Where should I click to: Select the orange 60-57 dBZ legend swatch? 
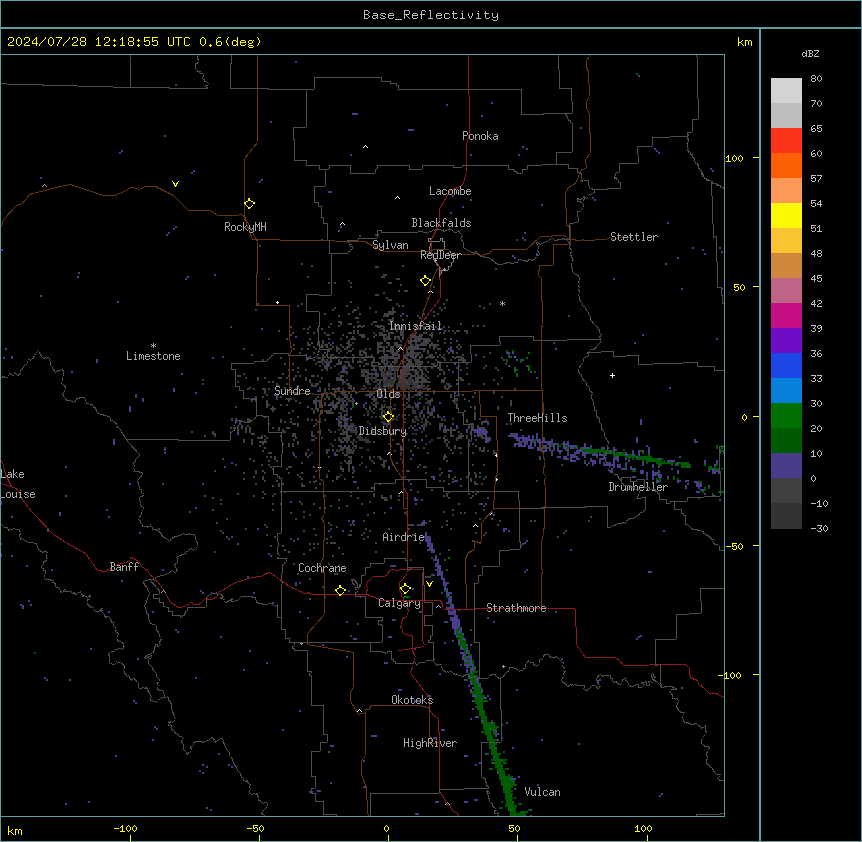[786, 165]
